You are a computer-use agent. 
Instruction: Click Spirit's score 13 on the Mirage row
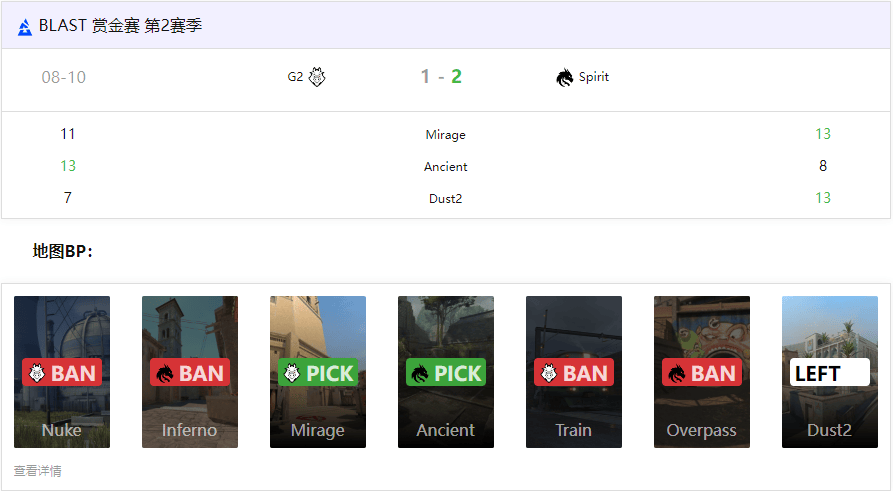click(823, 134)
